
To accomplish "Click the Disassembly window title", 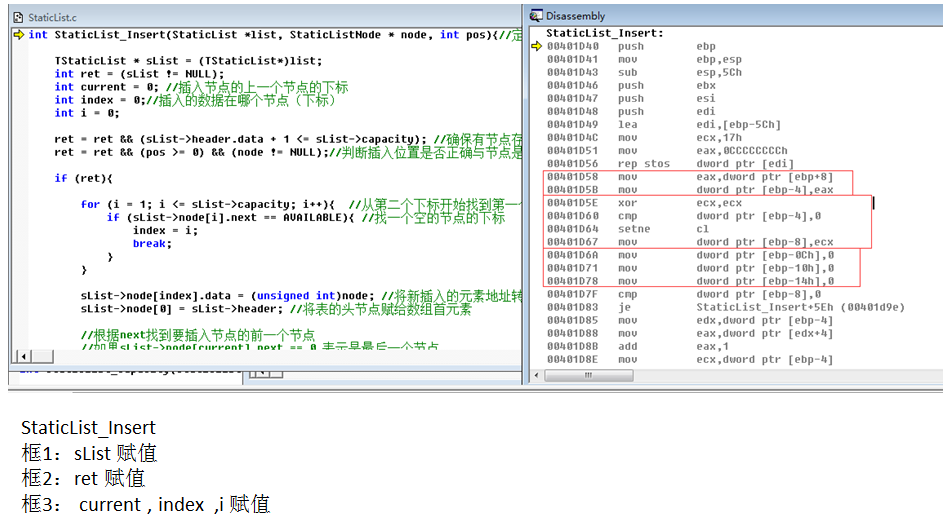I will (x=576, y=16).
